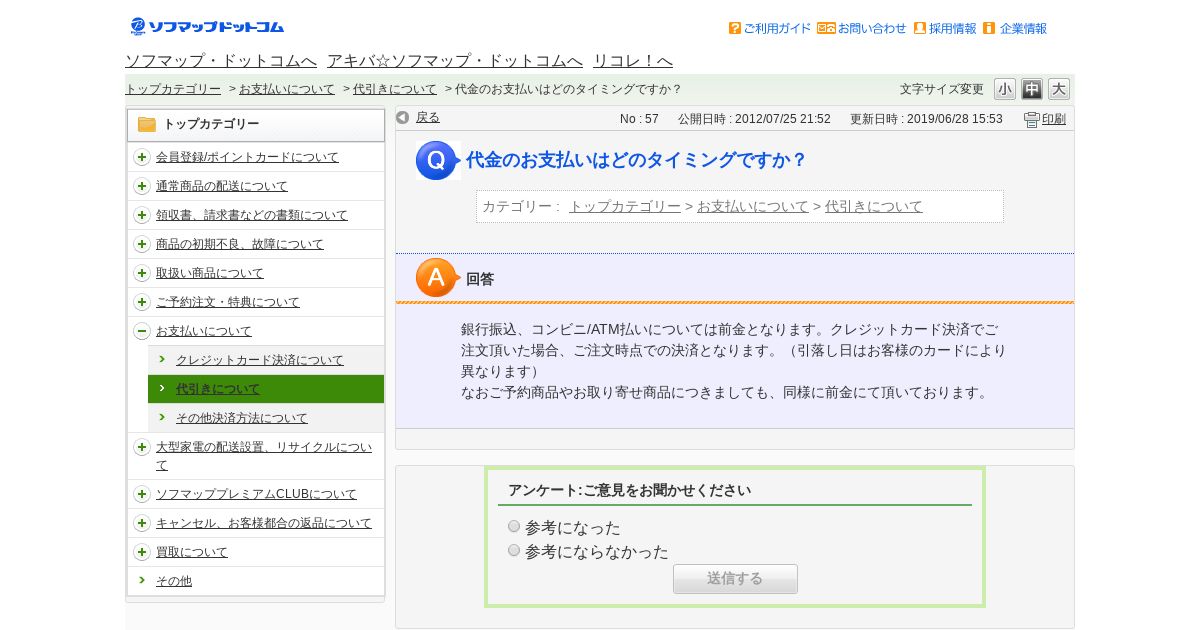This screenshot has width=1200, height=630.
Task: Expand 商品の初期不良、故障について category
Action: [x=142, y=244]
